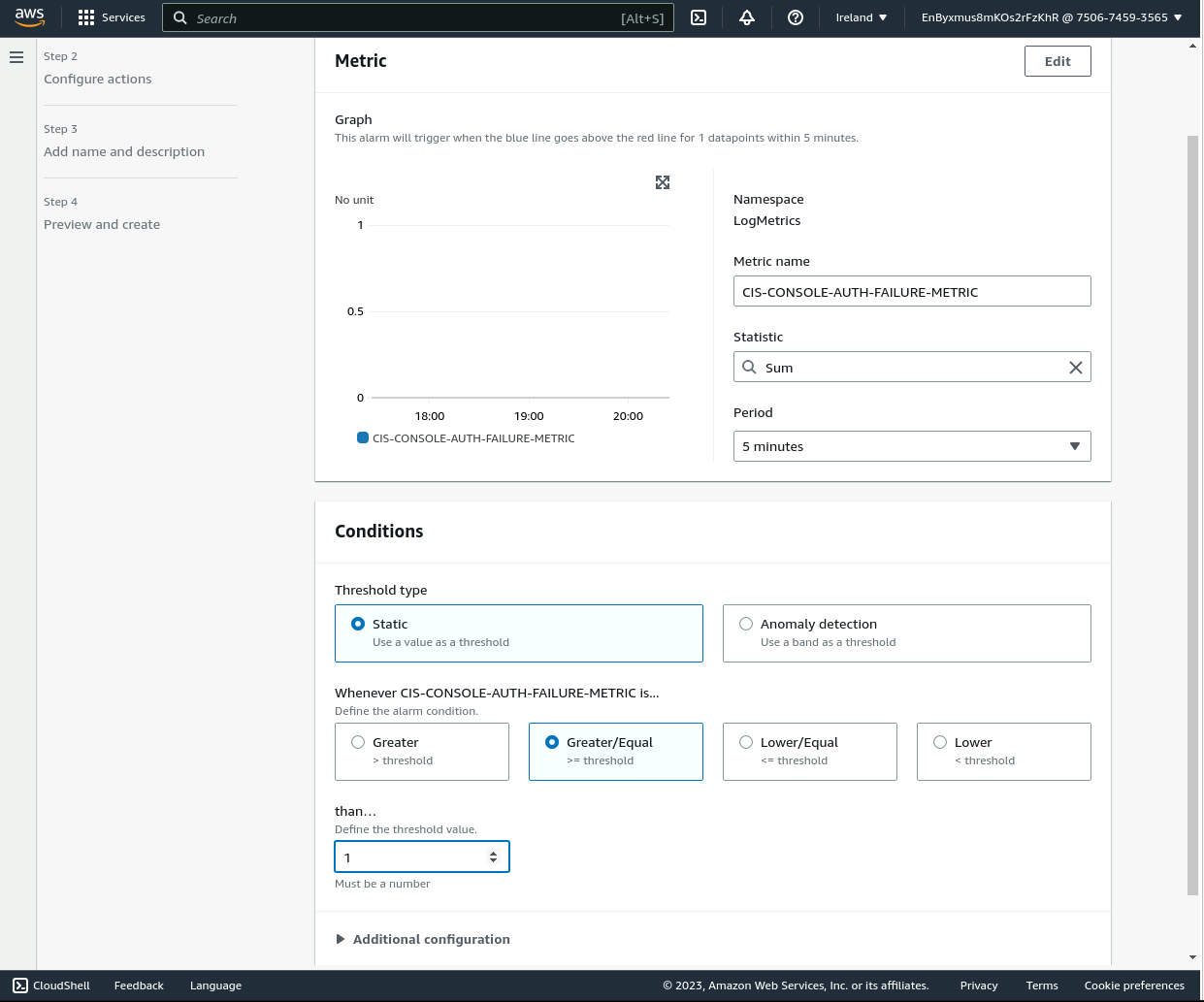Go to Step 2 Configure actions

97,80
